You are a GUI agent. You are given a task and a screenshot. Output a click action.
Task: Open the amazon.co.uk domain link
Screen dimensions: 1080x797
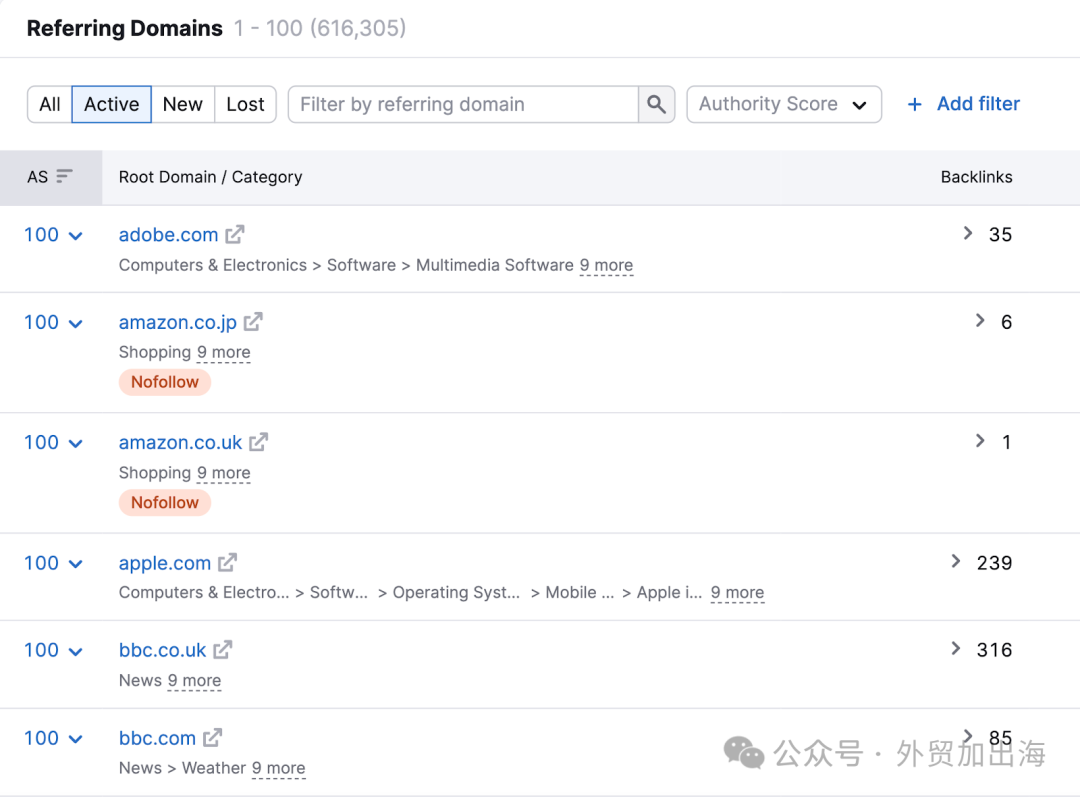pyautogui.click(x=180, y=442)
